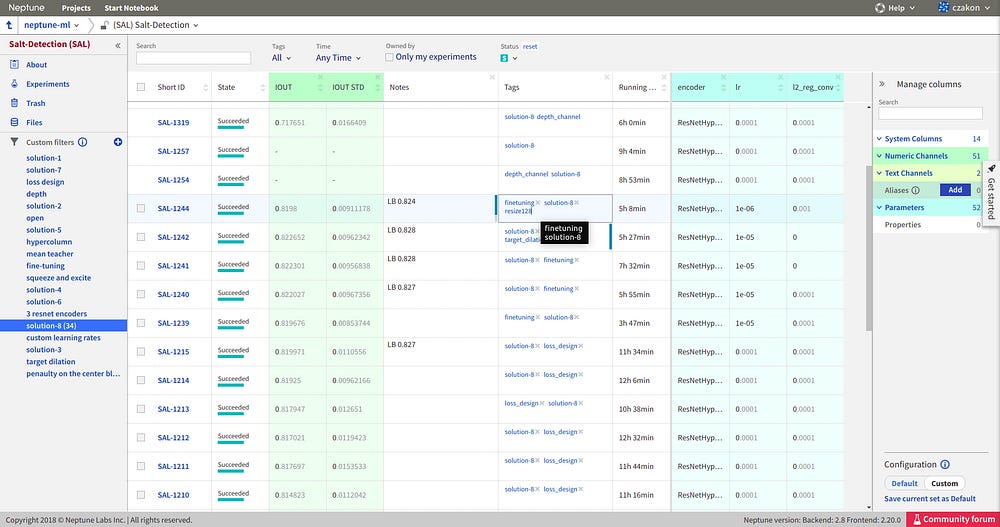Remove the Tags column with its x
The image size is (1000, 527).
607,77
